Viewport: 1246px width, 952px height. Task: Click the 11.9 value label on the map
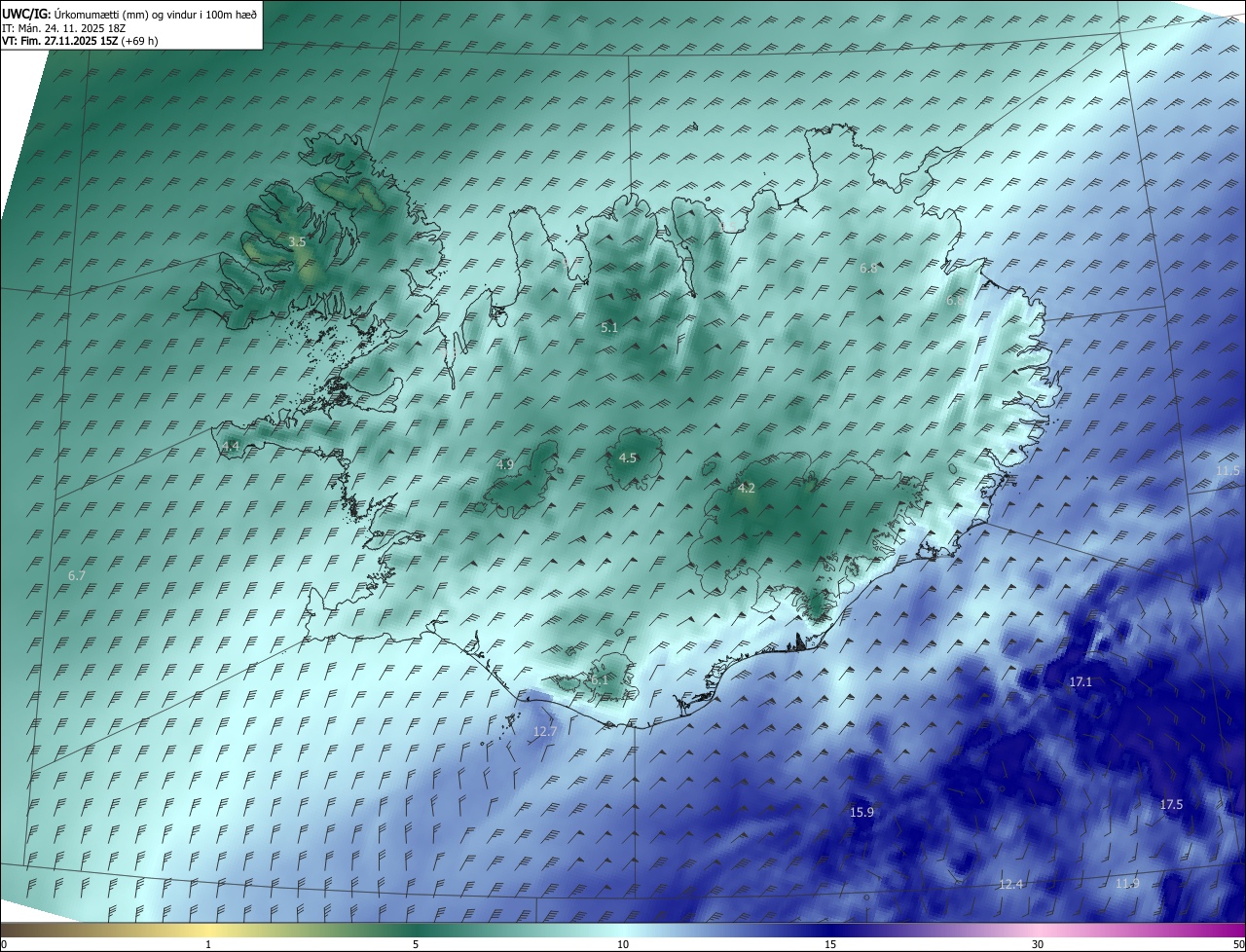[1127, 883]
